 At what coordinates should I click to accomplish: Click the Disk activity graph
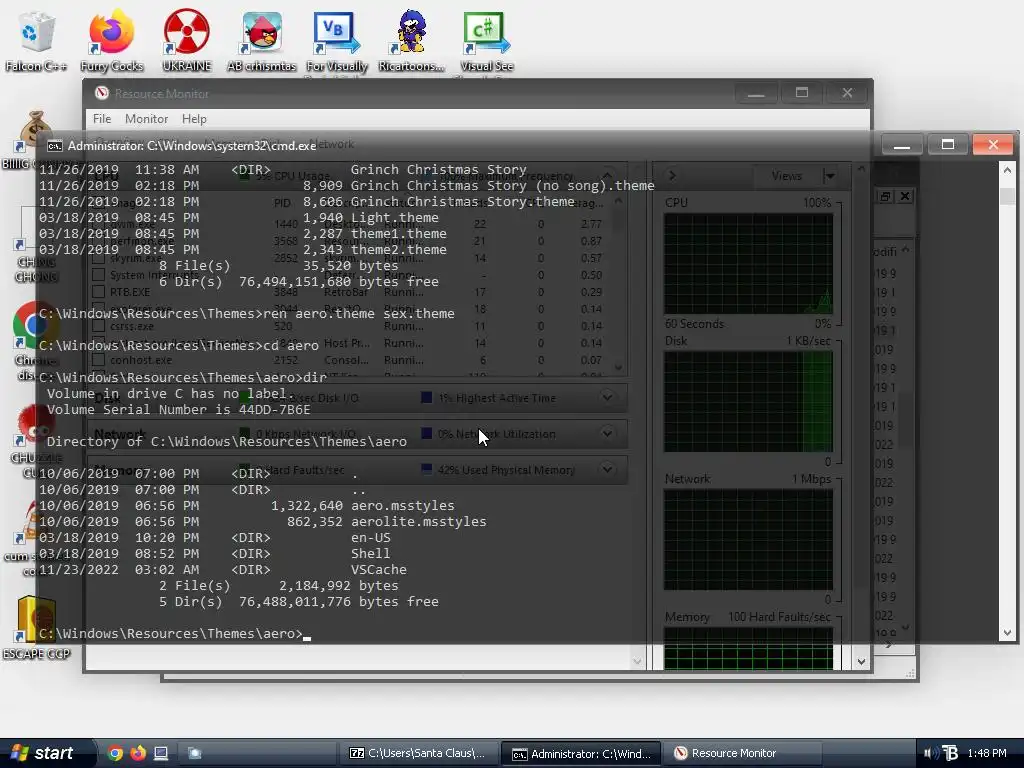(x=748, y=402)
